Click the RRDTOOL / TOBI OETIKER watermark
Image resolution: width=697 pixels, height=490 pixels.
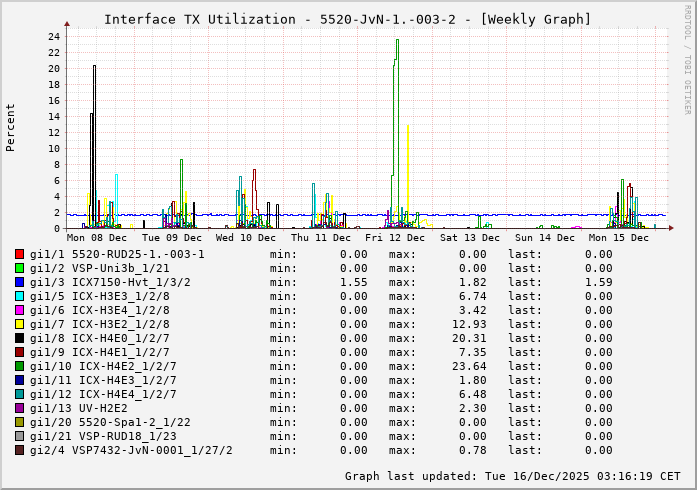click(x=687, y=58)
